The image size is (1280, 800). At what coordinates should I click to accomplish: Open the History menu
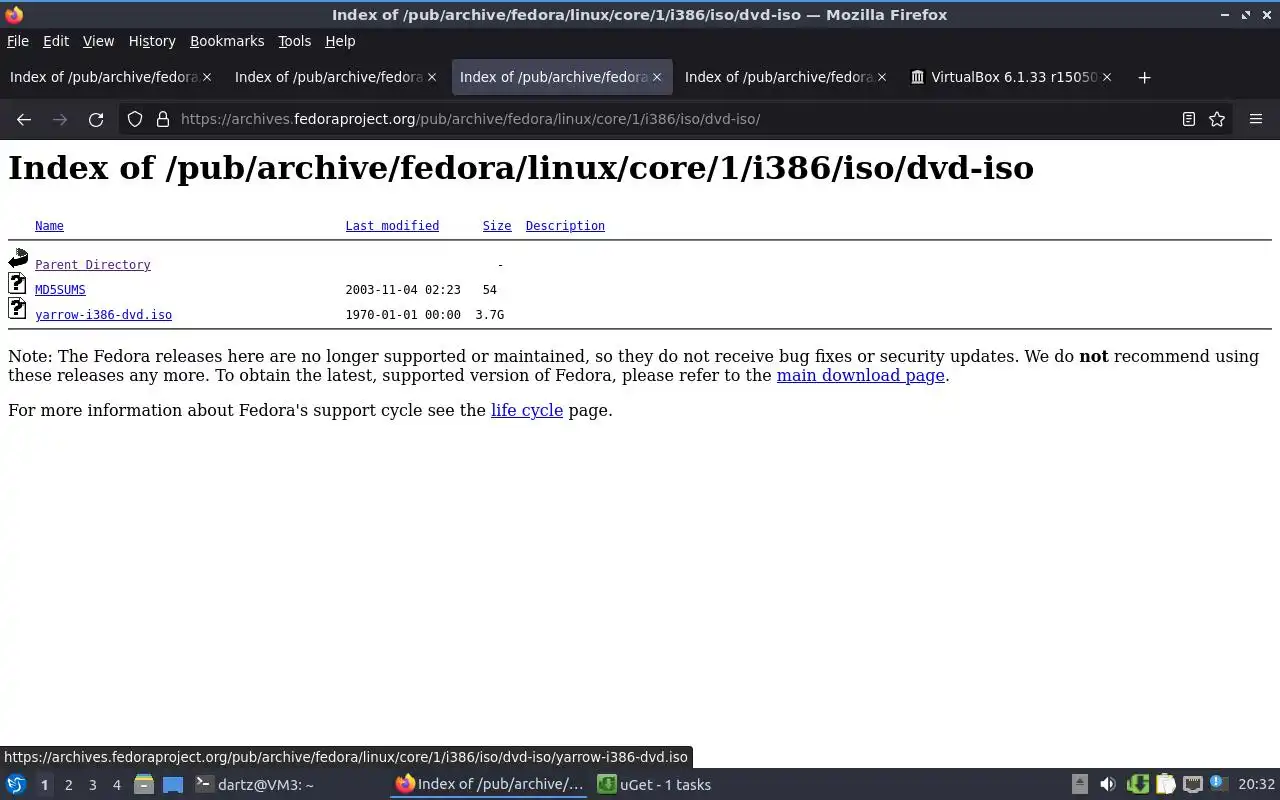(152, 41)
